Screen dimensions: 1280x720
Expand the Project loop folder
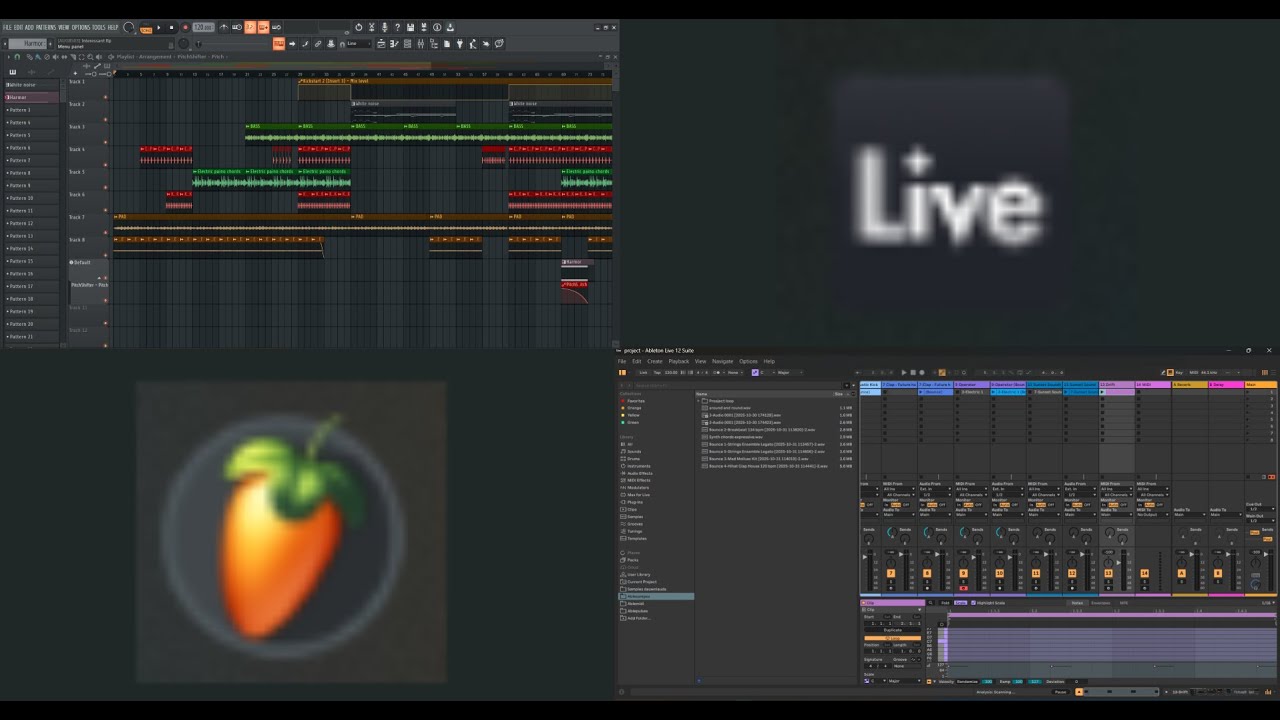(698, 401)
